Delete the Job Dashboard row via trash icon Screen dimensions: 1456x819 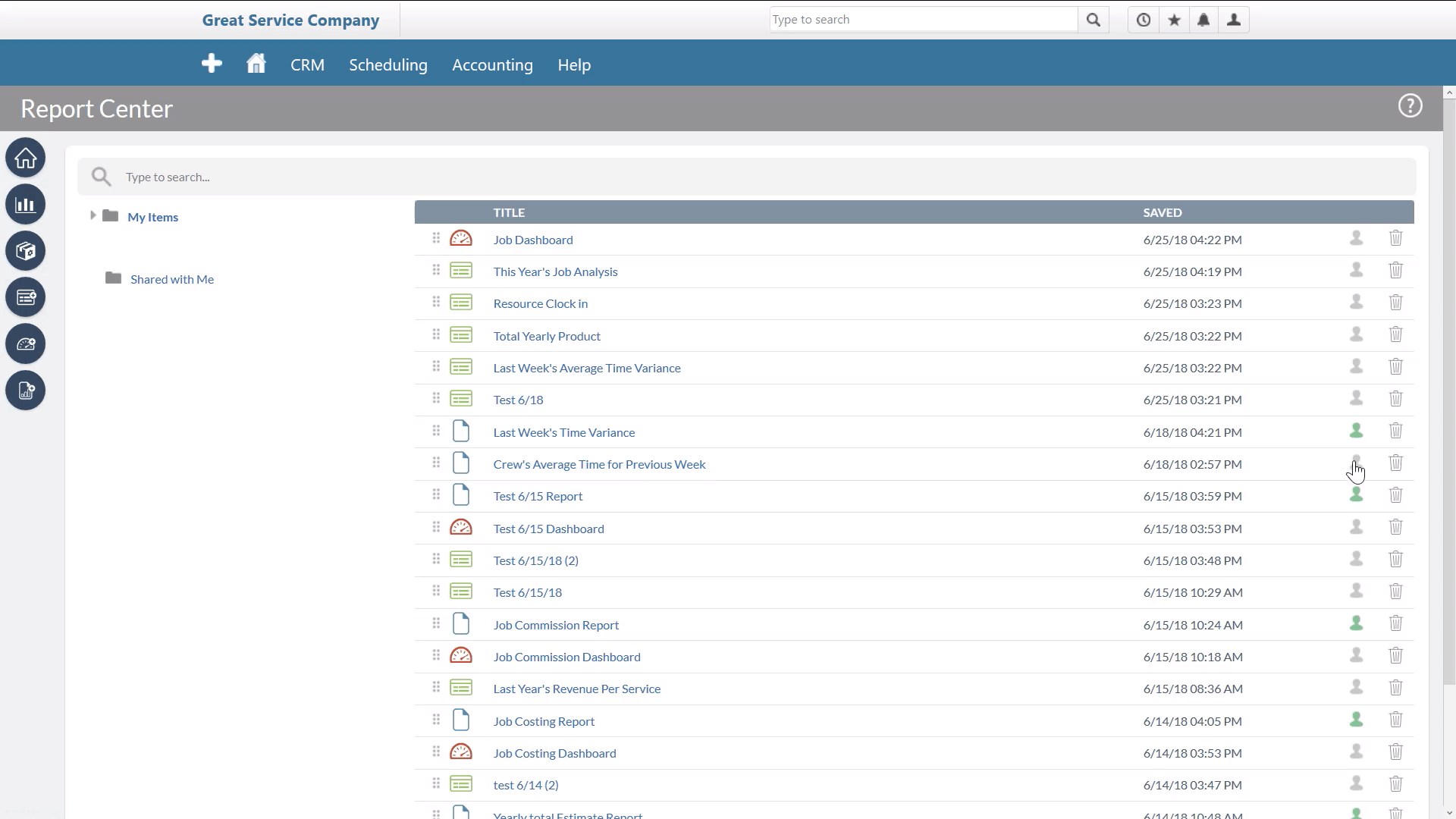(1395, 239)
